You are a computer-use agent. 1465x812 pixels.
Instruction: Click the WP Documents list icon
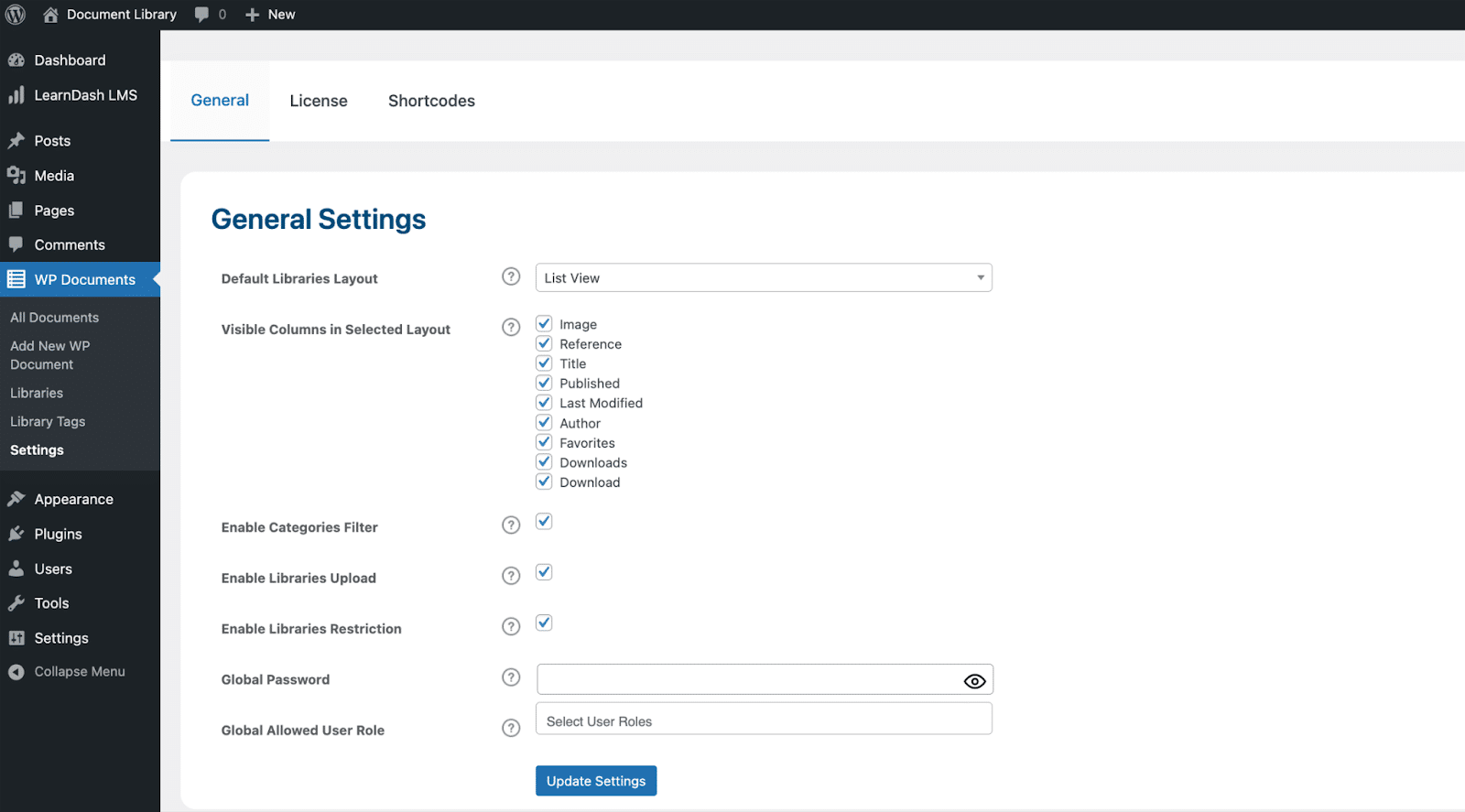coord(16,279)
